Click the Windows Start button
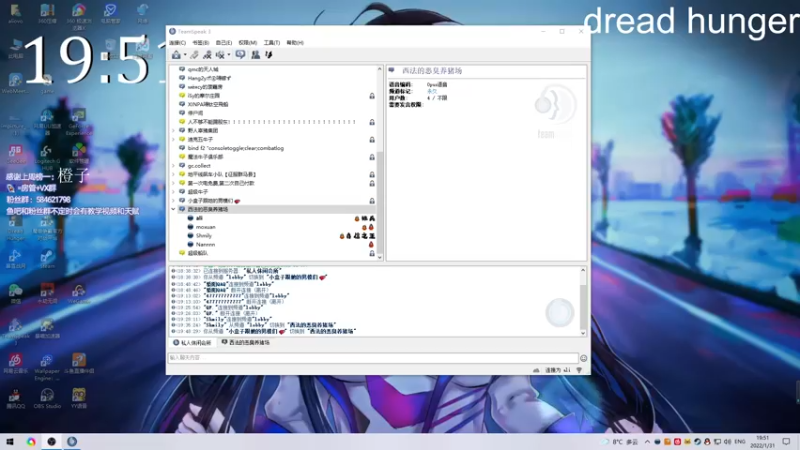Image resolution: width=800 pixels, height=450 pixels. click(x=10, y=441)
